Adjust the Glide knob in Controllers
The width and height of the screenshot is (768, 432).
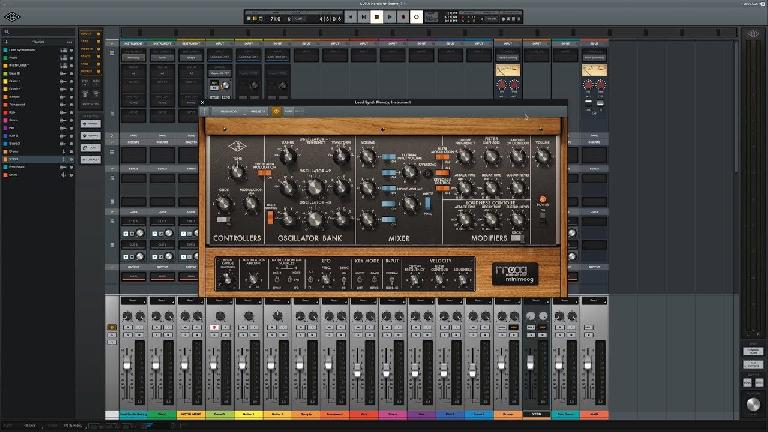(223, 202)
